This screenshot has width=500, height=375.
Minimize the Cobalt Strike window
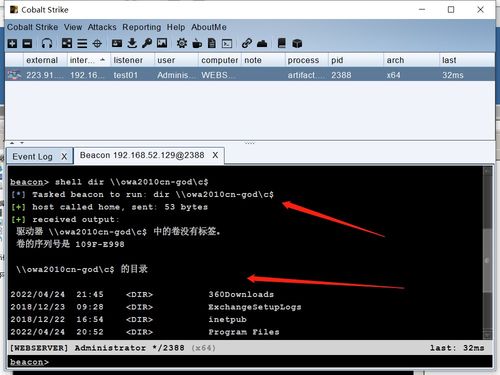pyautogui.click(x=422, y=10)
